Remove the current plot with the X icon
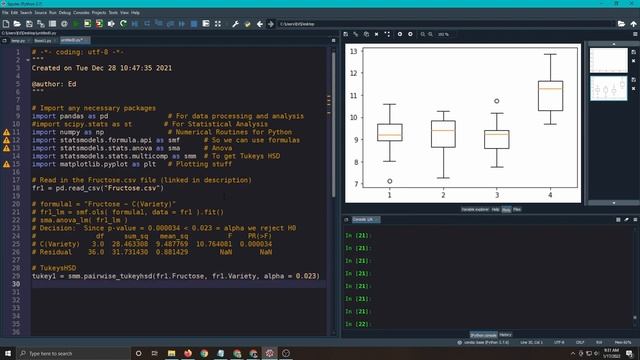Screen dimensions: 640x360 pos(376,34)
